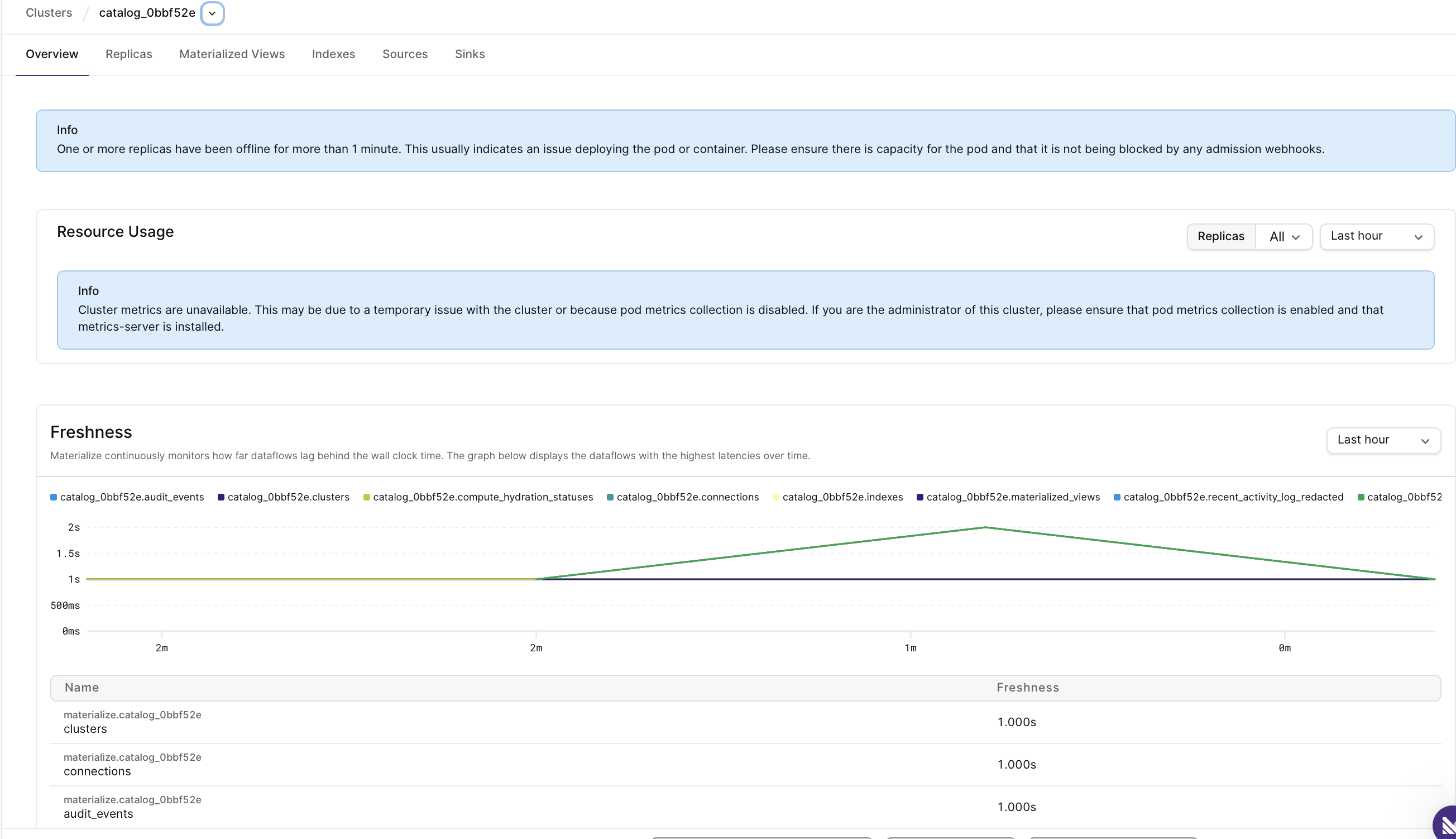Click the connections row in freshness table
The height and width of the screenshot is (839, 1456).
[x=745, y=765]
